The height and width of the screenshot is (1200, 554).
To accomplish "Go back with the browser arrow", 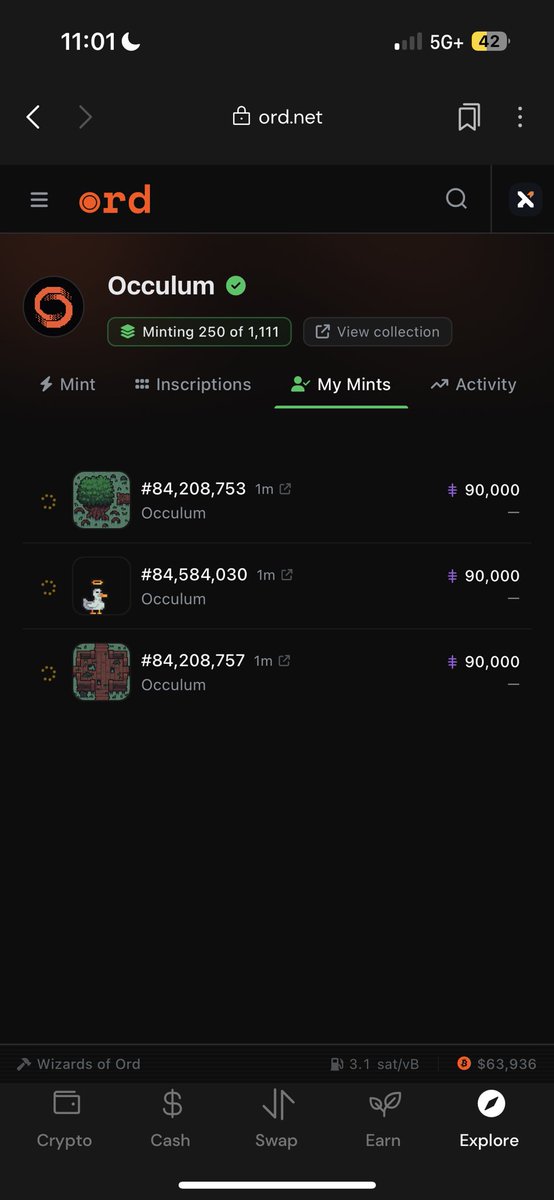I will coord(33,117).
